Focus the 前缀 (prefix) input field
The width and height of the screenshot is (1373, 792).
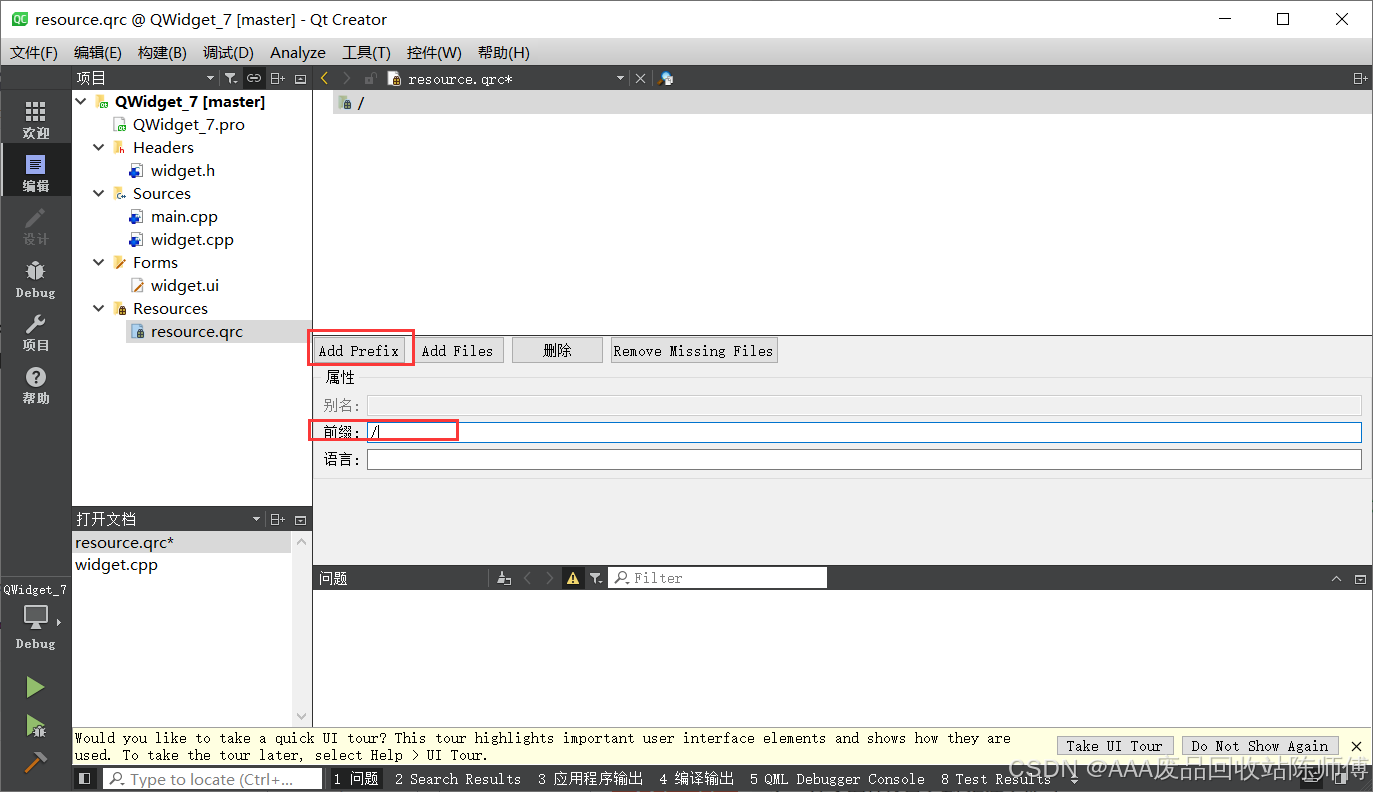(x=864, y=432)
